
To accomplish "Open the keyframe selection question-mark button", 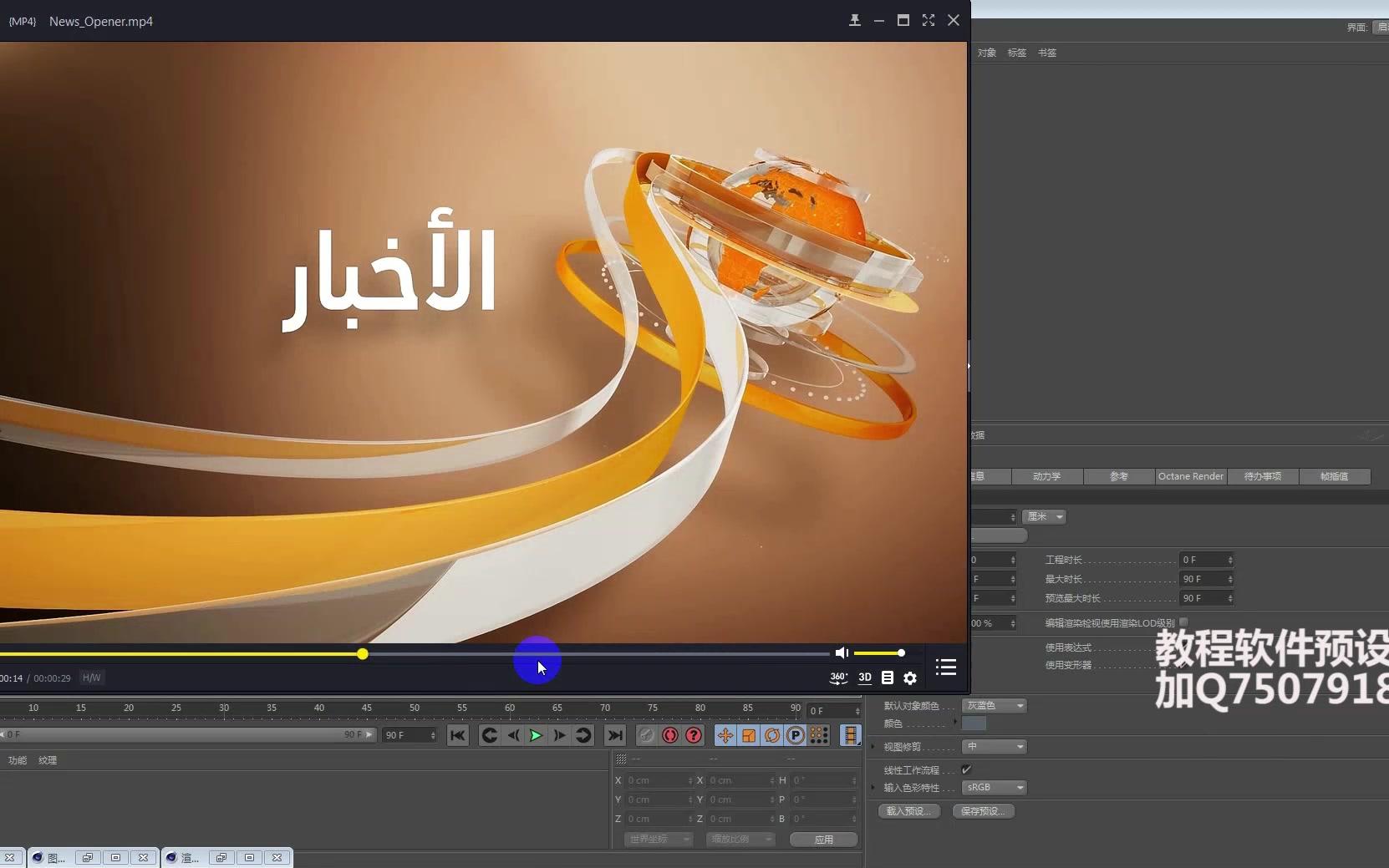I will (x=694, y=735).
